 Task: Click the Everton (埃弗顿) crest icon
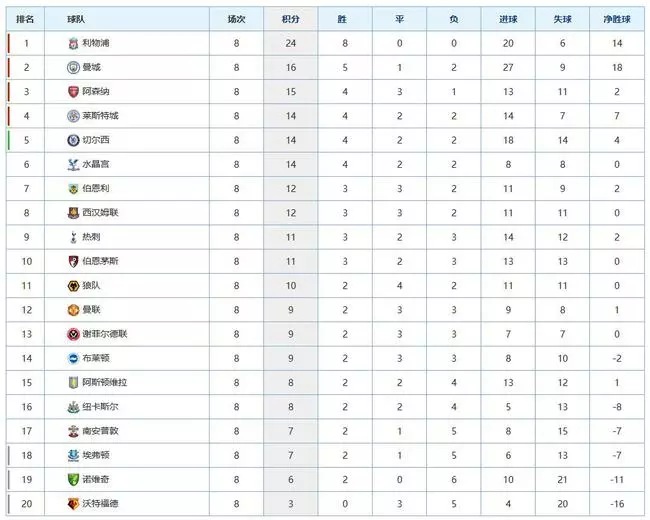(x=73, y=455)
